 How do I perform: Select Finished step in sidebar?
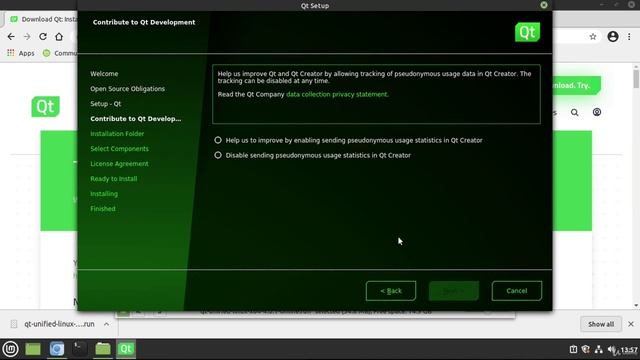tap(103, 209)
